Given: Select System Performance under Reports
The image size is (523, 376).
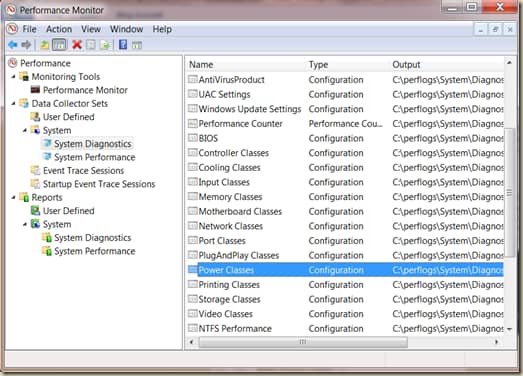Looking at the screenshot, I should pos(95,251).
